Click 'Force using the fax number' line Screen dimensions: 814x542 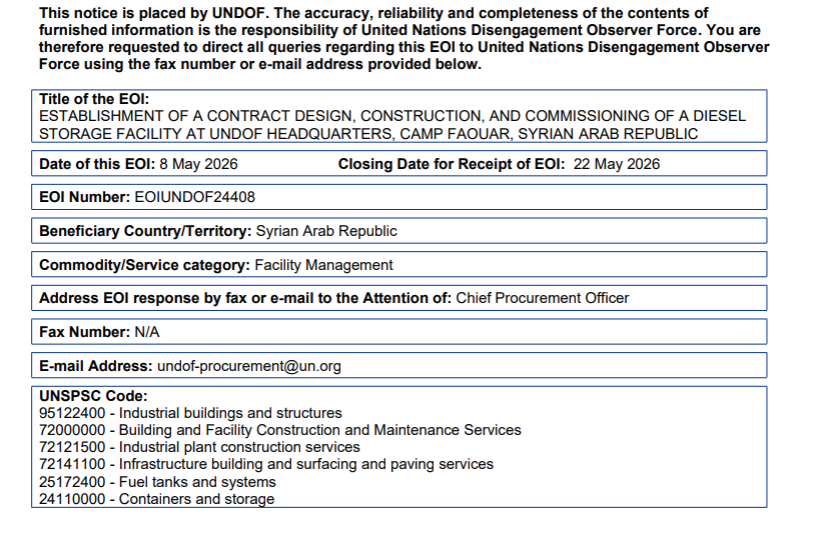260,64
